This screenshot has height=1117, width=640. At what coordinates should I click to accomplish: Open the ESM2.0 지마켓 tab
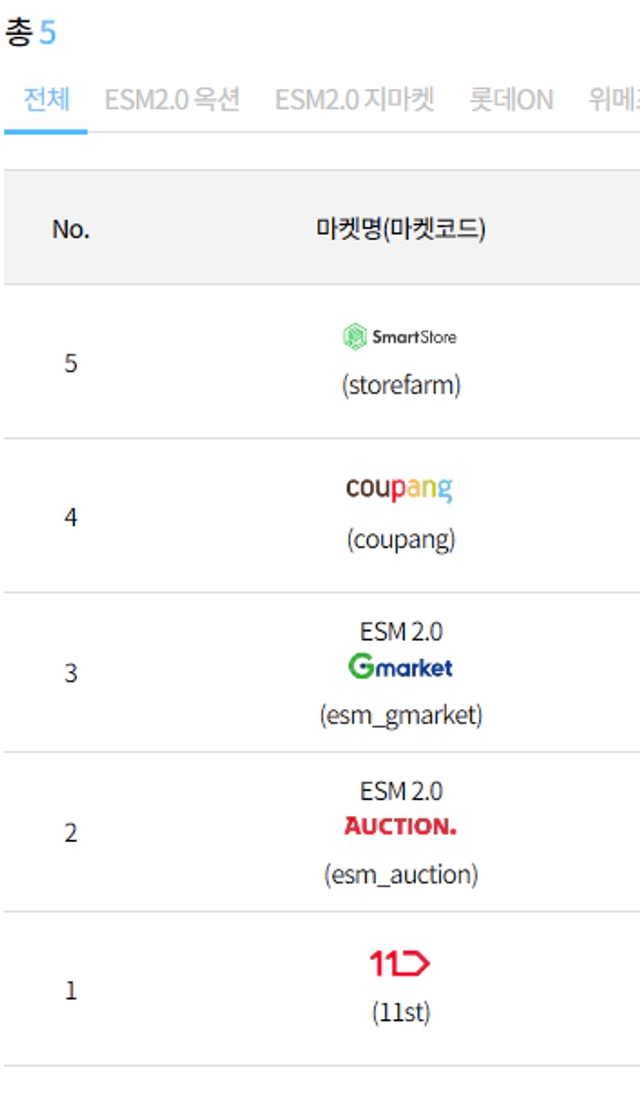(x=355, y=100)
